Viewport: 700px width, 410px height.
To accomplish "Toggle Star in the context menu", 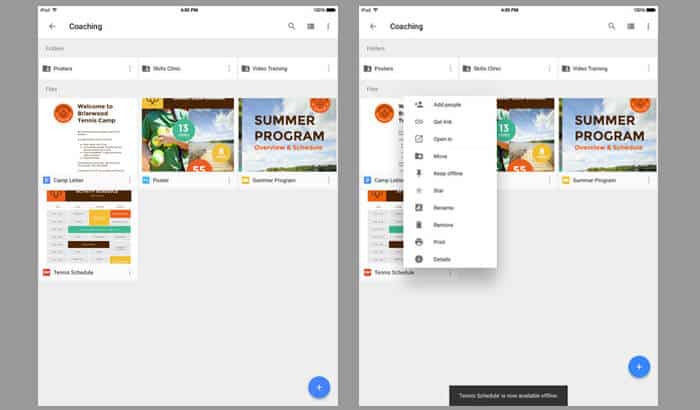I will tap(450, 191).
